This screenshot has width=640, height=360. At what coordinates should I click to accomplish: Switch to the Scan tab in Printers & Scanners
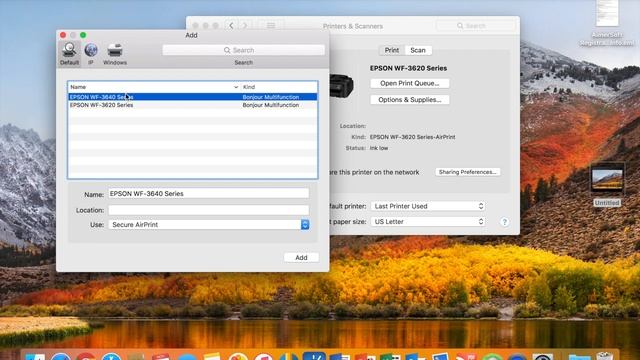418,50
